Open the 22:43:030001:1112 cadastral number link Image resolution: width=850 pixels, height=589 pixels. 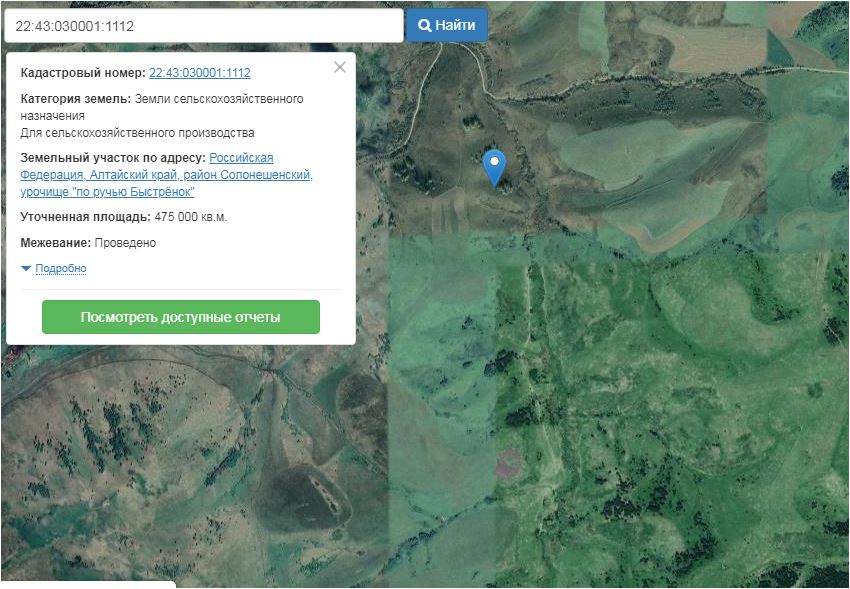(x=199, y=73)
